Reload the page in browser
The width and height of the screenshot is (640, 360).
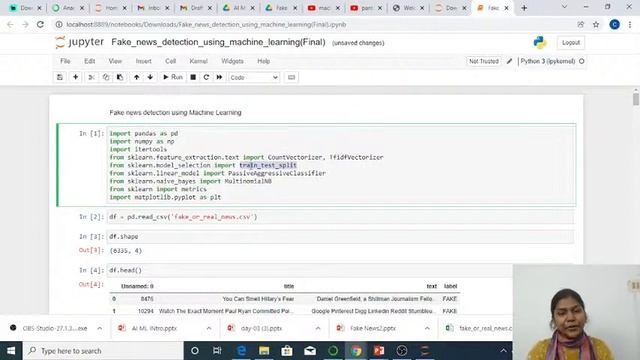click(x=40, y=24)
